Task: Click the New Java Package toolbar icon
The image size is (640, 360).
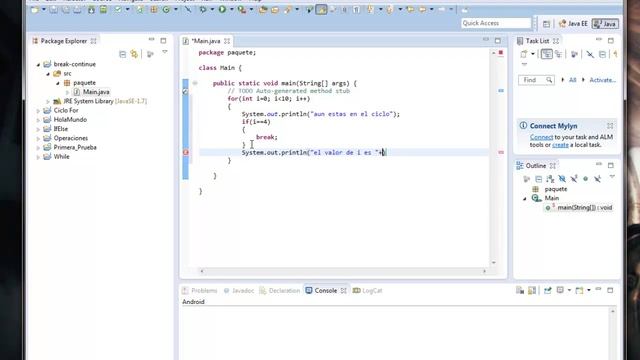Action: [154, 9]
